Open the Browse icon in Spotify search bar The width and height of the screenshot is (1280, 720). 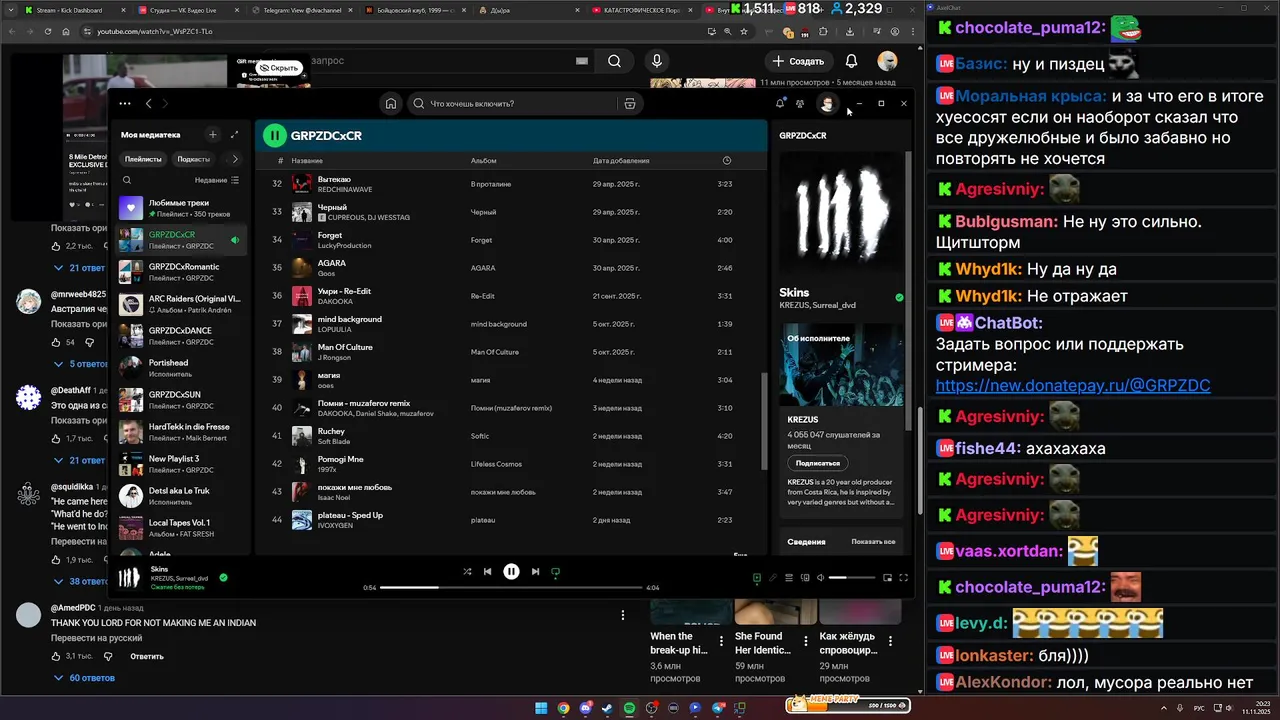point(629,103)
